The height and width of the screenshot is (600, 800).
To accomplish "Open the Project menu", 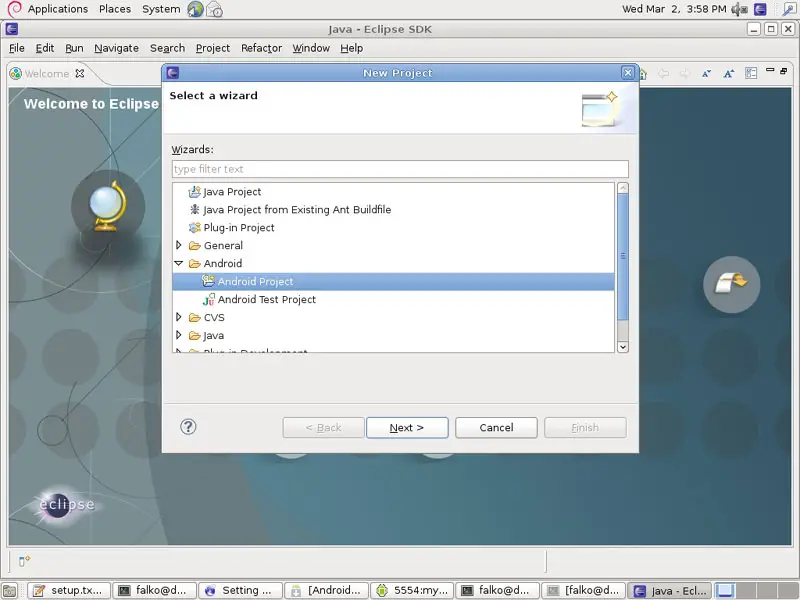I will pyautogui.click(x=213, y=48).
